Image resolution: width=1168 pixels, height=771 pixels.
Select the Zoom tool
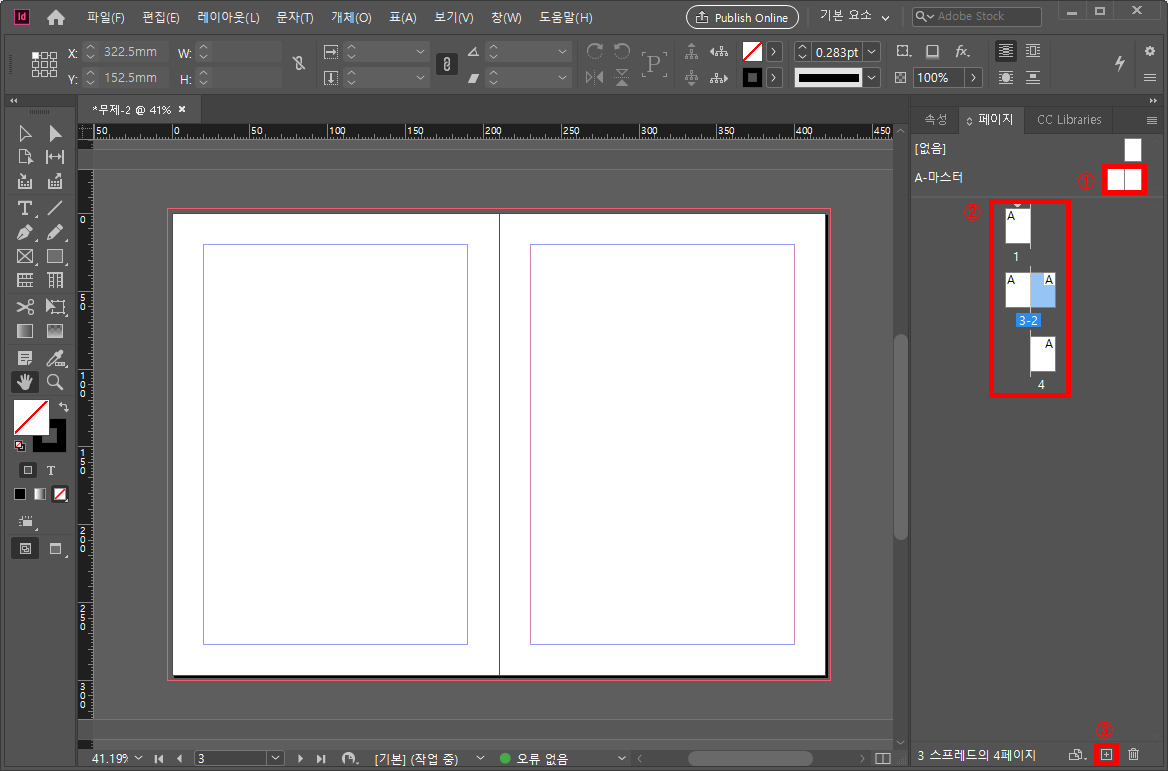(54, 382)
